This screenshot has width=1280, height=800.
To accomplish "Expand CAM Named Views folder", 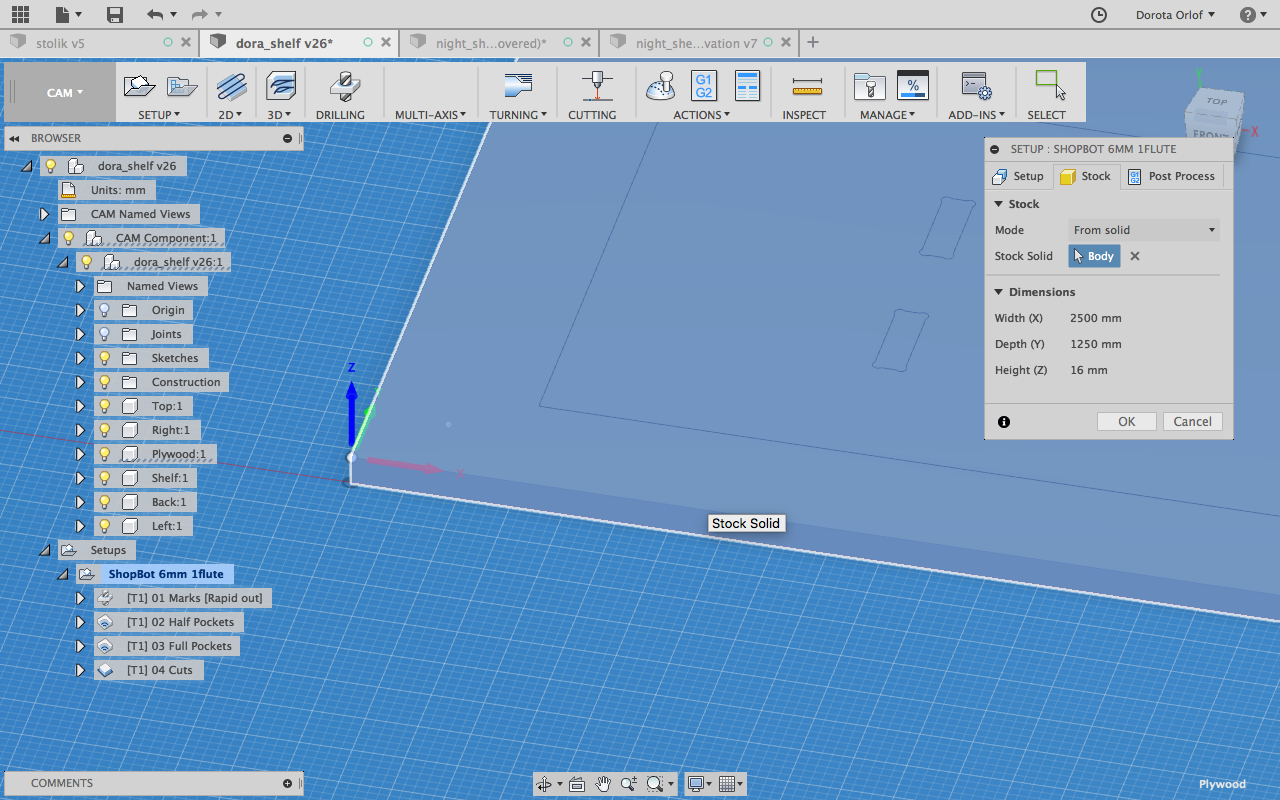I will (44, 214).
